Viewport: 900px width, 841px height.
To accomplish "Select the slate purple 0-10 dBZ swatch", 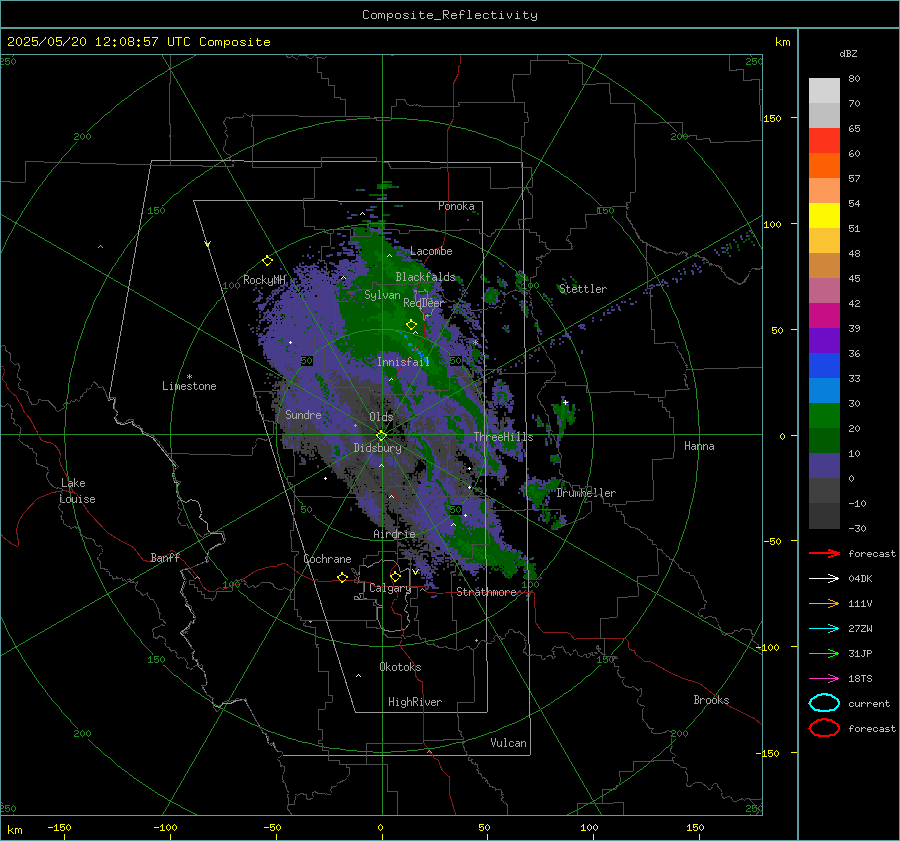I will tap(824, 465).
